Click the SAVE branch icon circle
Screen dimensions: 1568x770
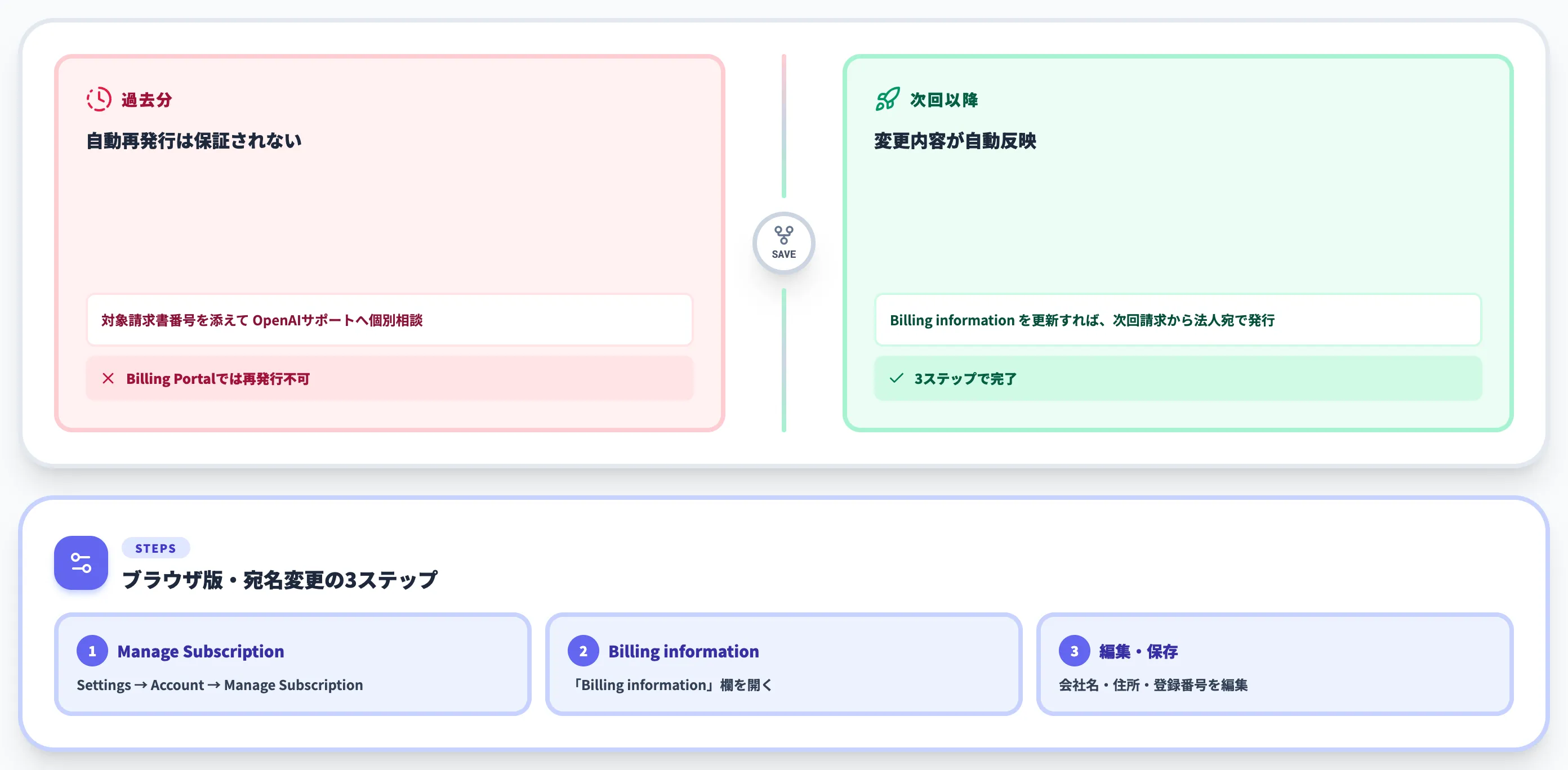(783, 243)
